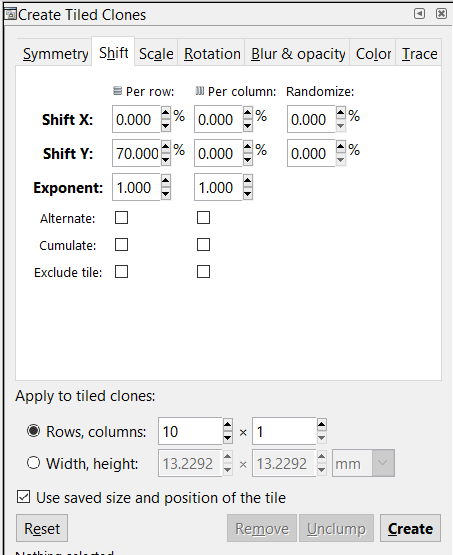Click the Shift X per column field
This screenshot has height=555, width=453.
tap(218, 119)
